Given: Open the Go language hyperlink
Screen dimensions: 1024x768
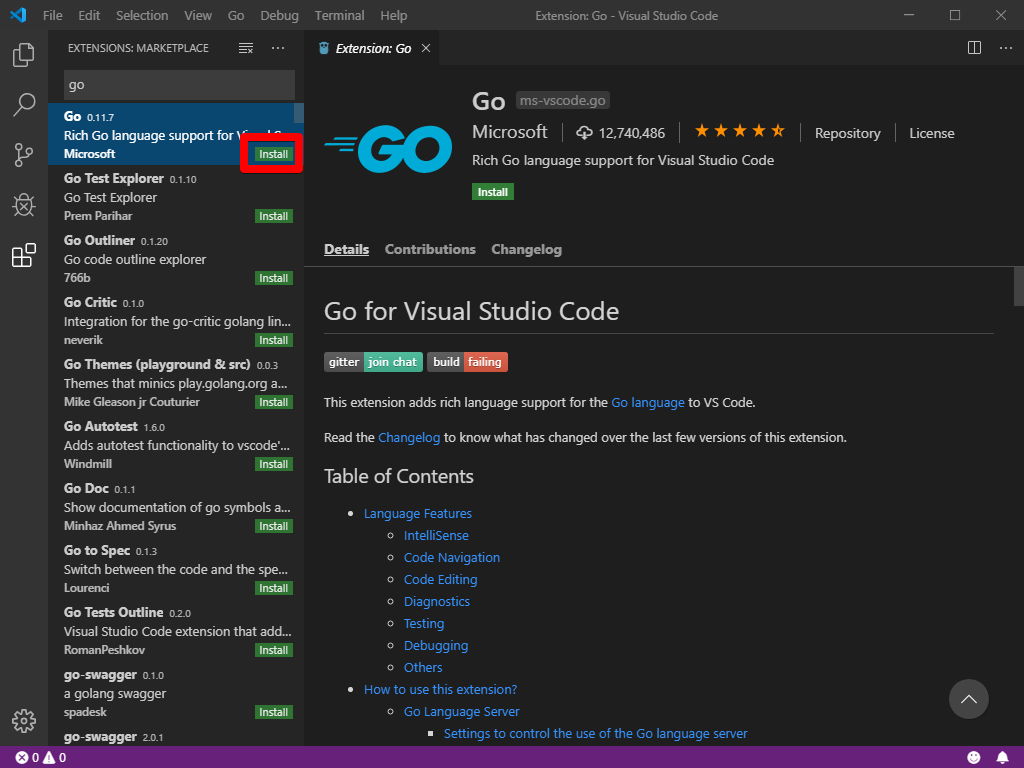Looking at the screenshot, I should tap(647, 402).
